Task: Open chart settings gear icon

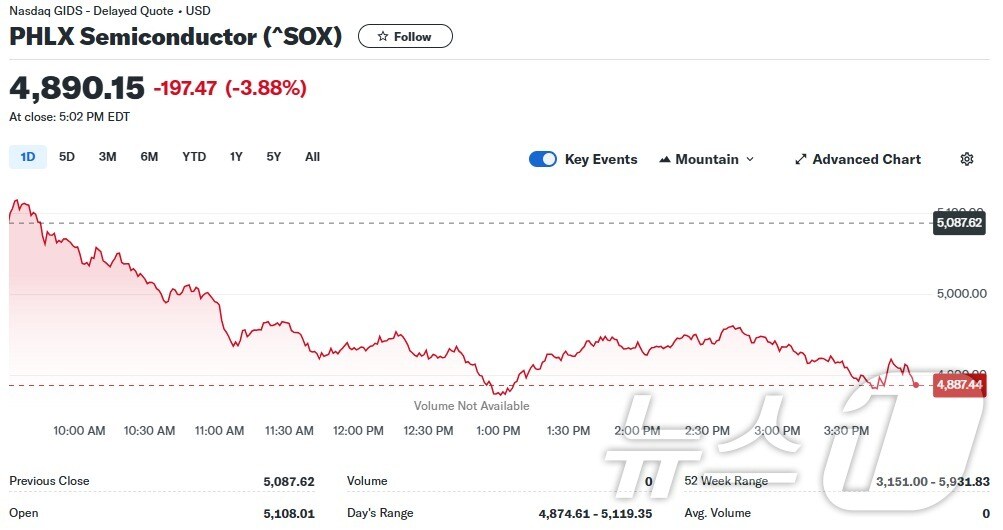Action: [966, 159]
